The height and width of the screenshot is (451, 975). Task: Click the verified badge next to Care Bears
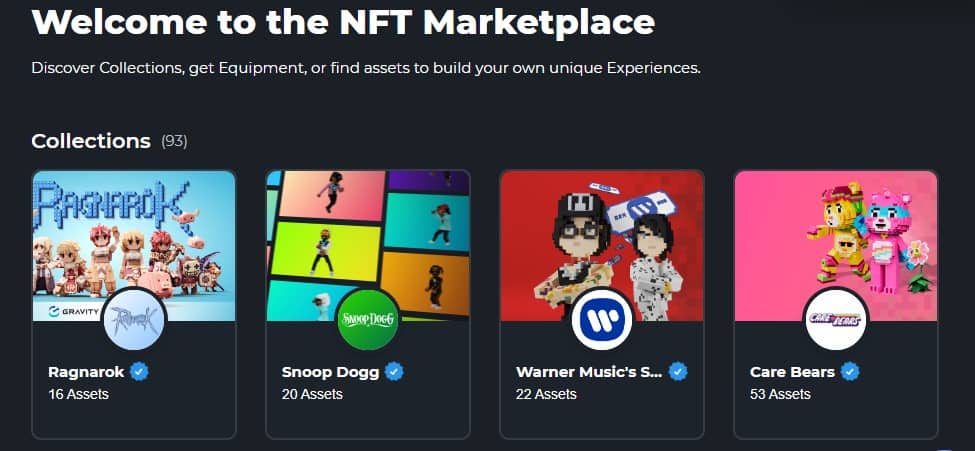(850, 372)
